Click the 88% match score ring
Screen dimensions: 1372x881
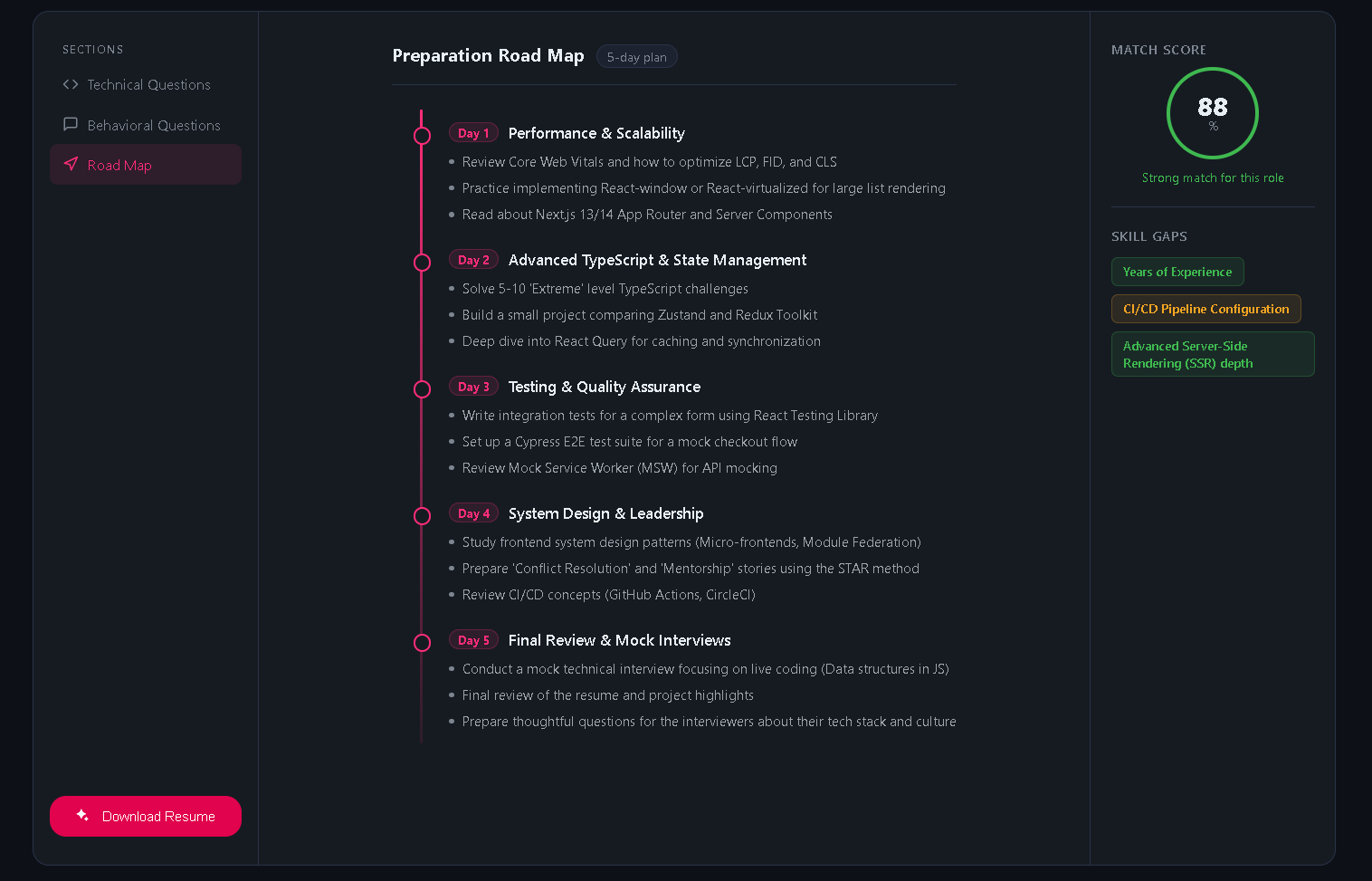point(1213,113)
